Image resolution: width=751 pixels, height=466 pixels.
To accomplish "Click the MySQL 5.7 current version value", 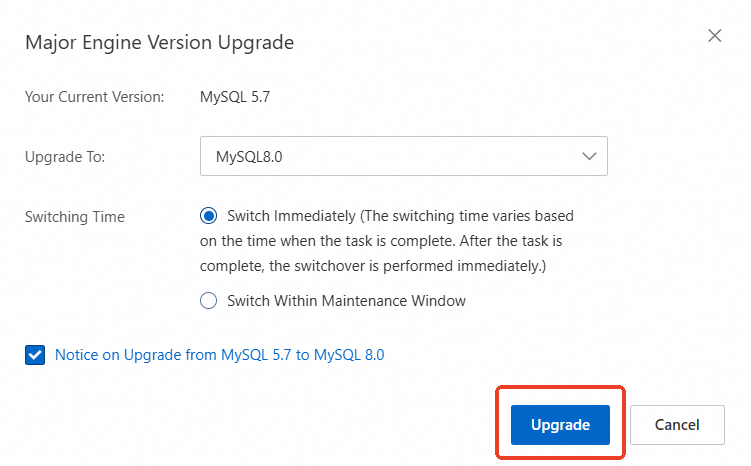I will tap(235, 97).
